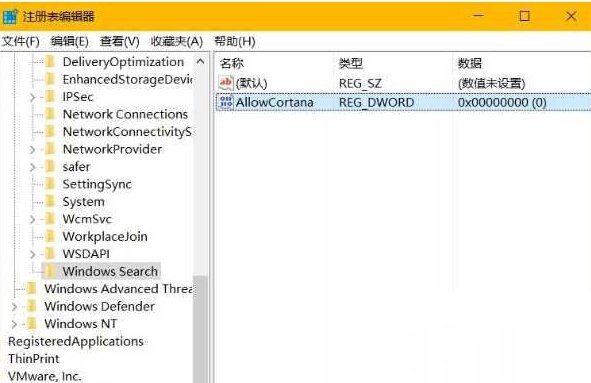This screenshot has height=383, width=591.
Task: Select the IPSec key label
Action: pos(78,97)
